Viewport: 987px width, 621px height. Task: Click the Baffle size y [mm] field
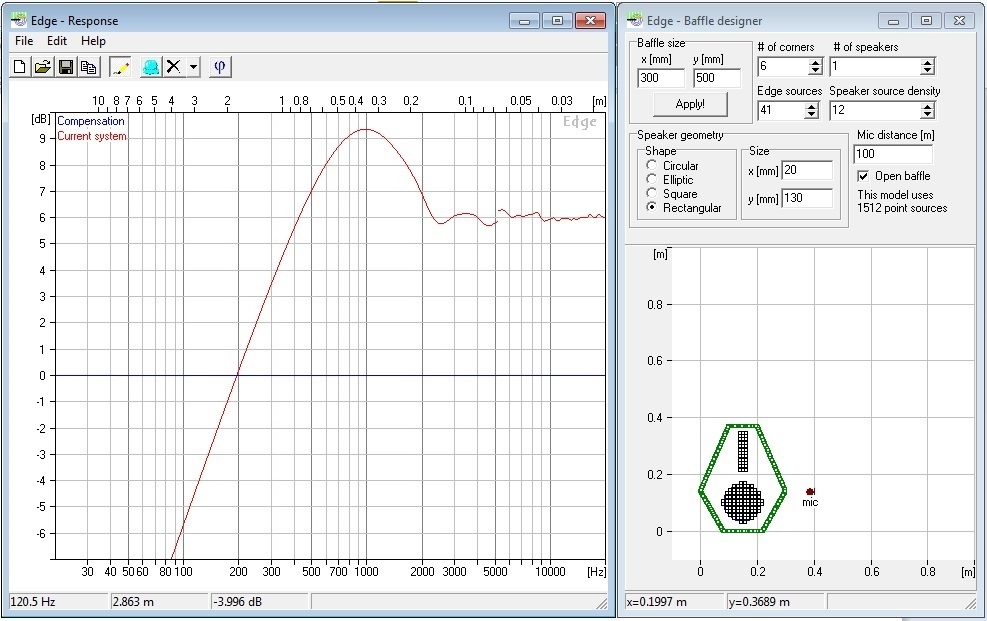[717, 78]
